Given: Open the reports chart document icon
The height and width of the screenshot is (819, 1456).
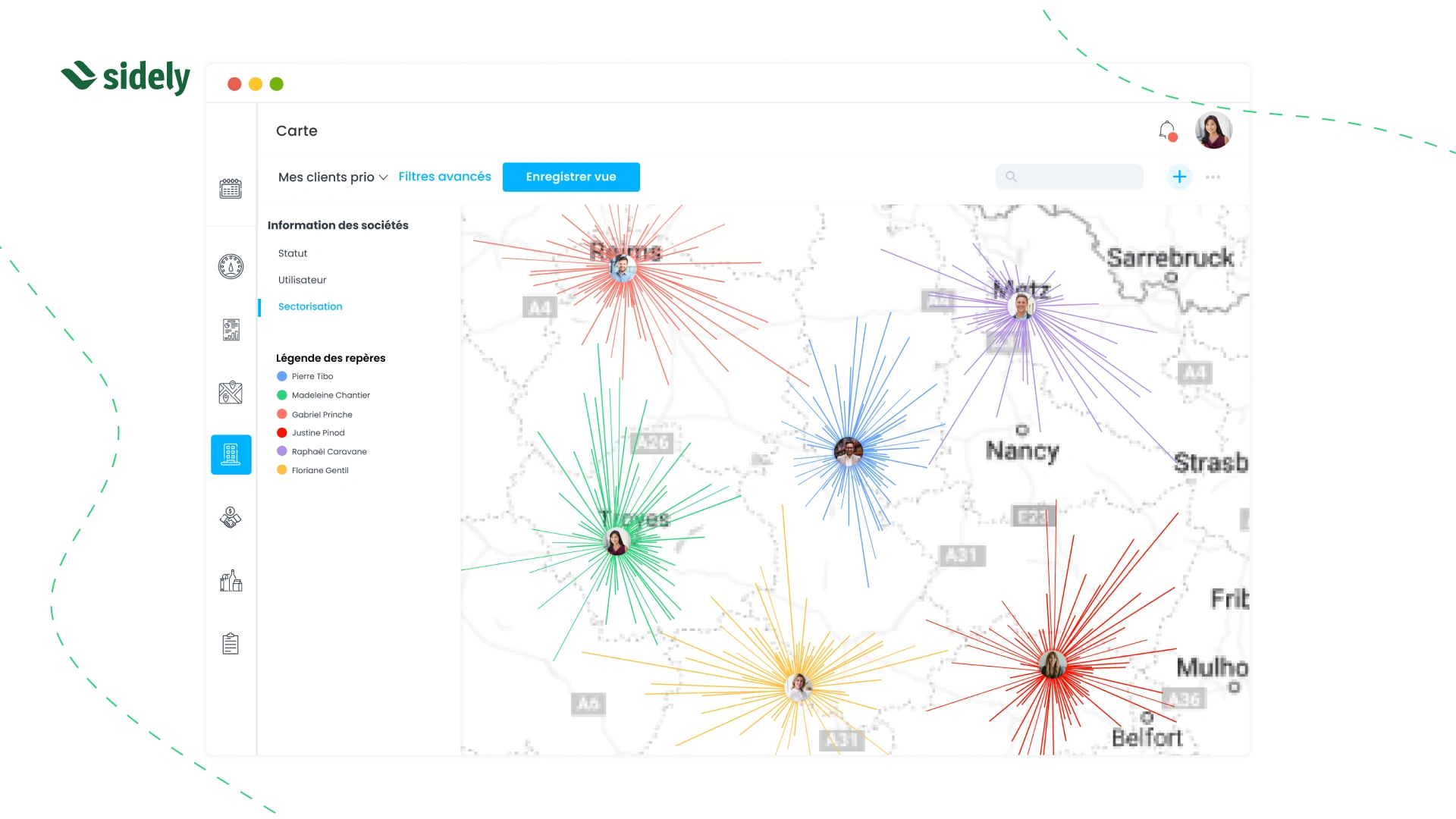Looking at the screenshot, I should click(x=231, y=330).
